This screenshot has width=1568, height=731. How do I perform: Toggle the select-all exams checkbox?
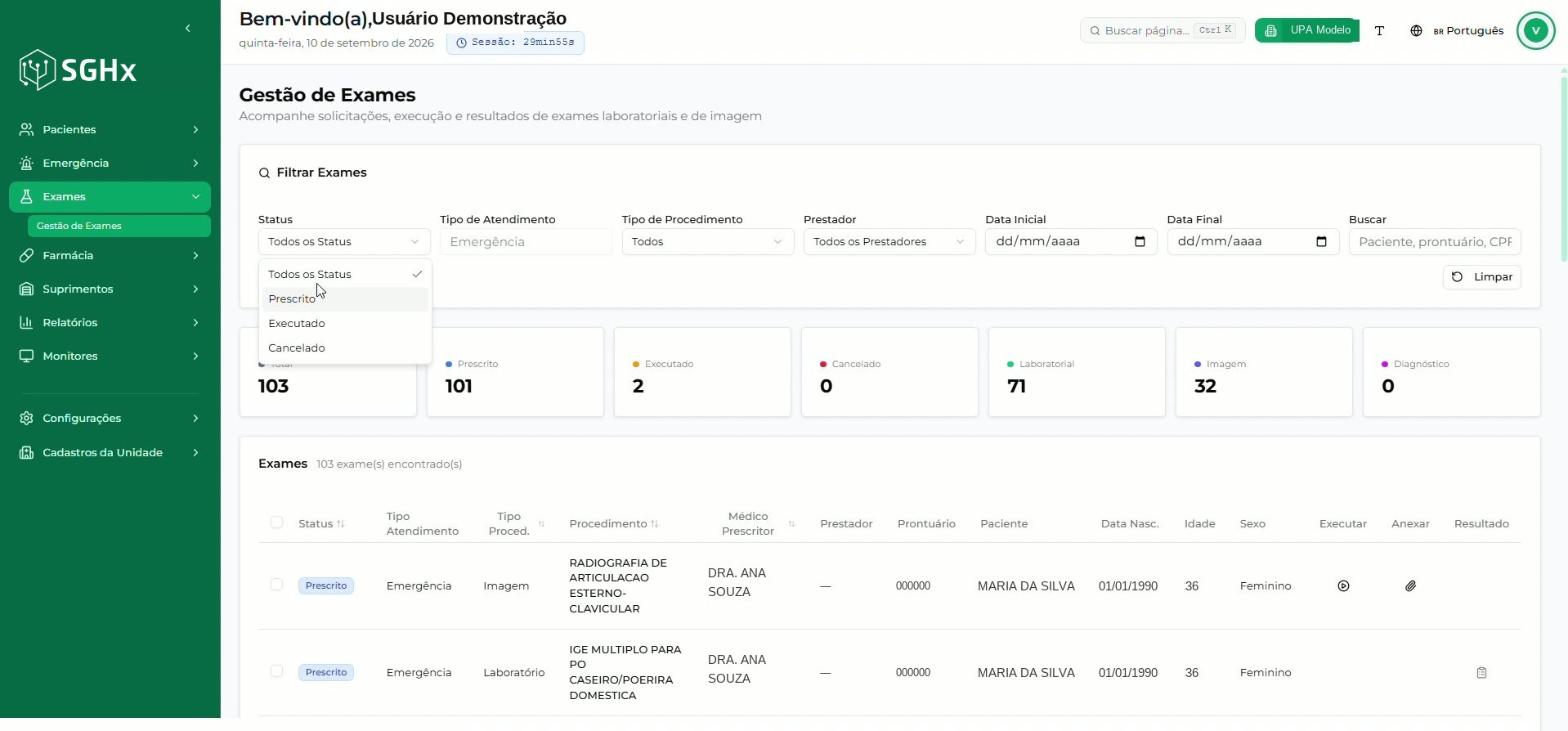coord(276,522)
